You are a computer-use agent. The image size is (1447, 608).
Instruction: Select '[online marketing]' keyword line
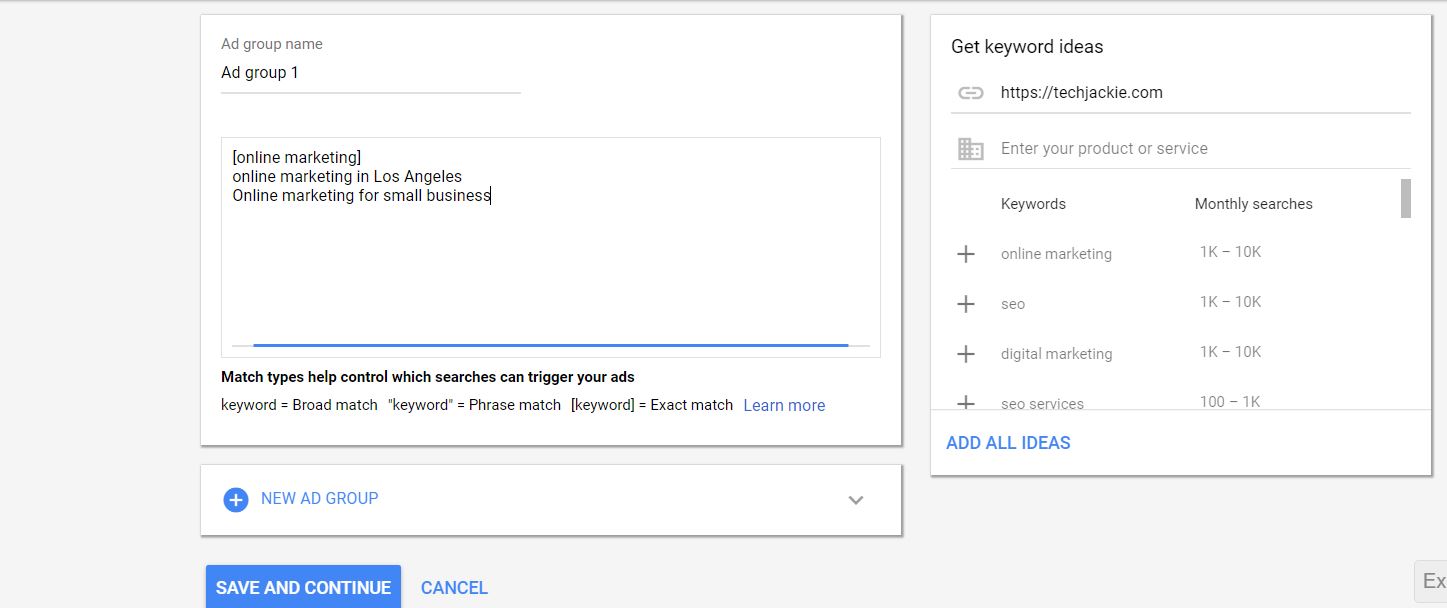[x=297, y=158]
